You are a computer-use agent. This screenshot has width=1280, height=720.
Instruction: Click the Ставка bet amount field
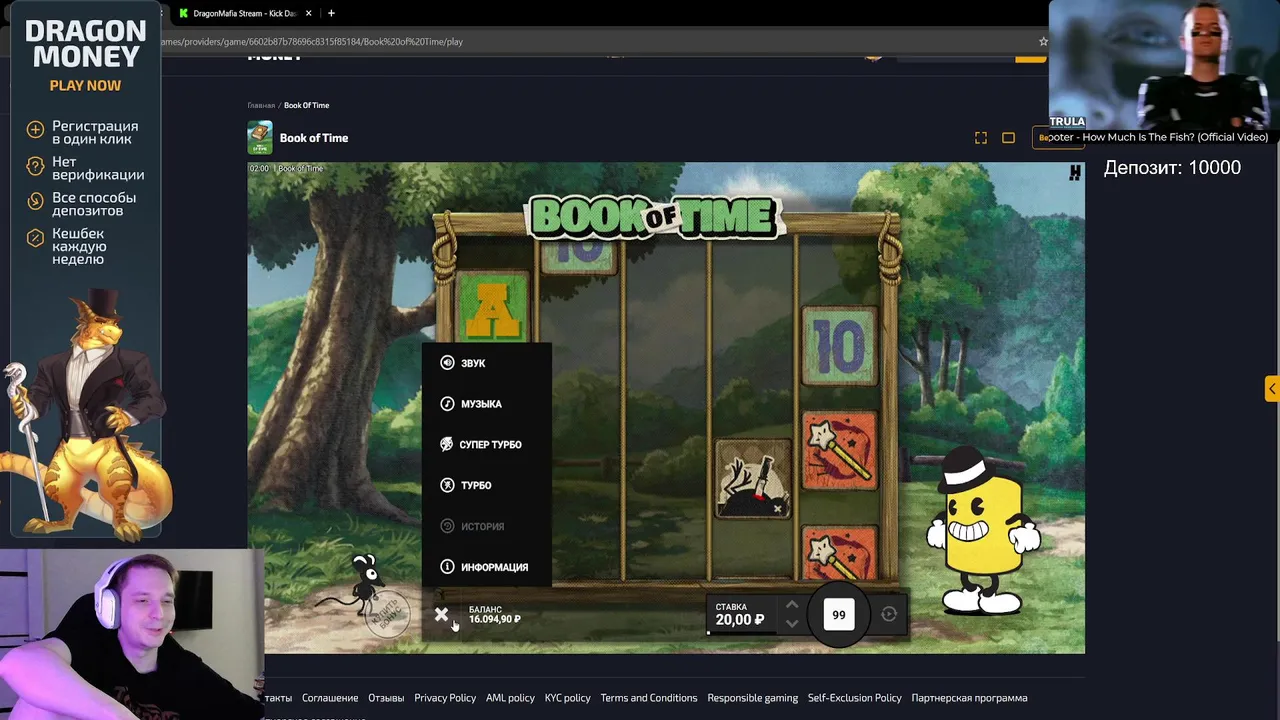[x=740, y=615]
